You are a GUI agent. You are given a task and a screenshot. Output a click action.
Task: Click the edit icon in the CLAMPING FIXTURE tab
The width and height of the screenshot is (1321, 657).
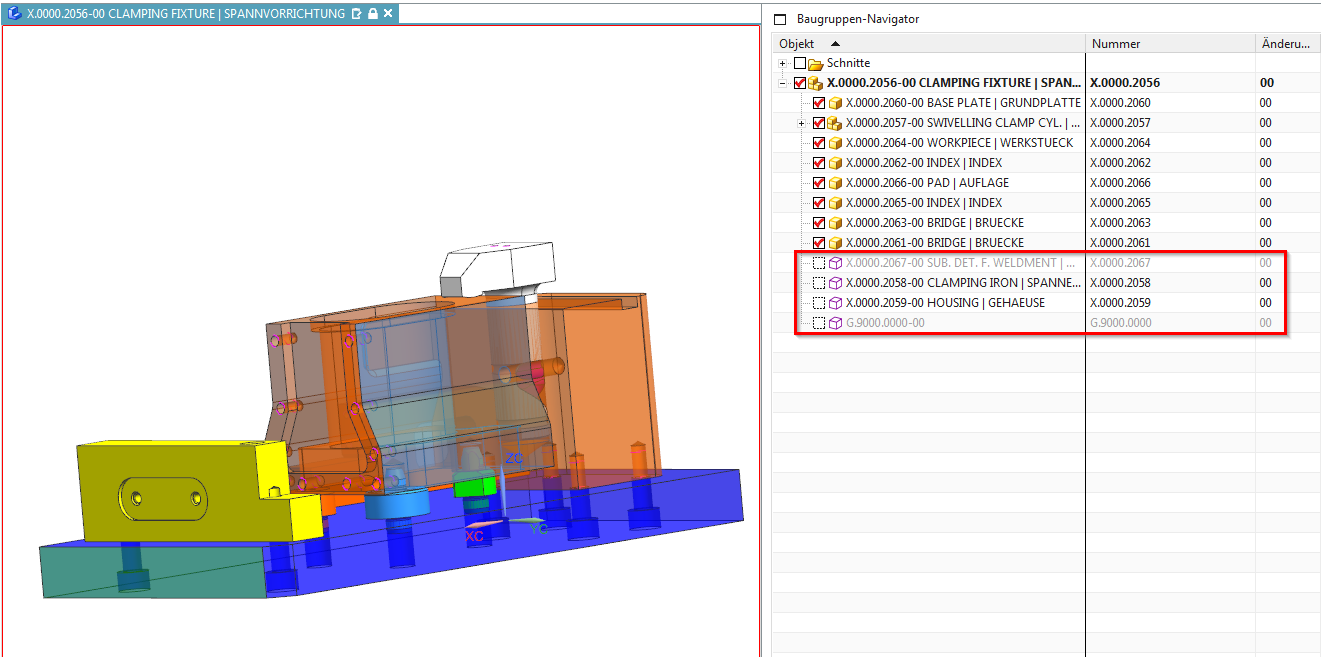[357, 14]
